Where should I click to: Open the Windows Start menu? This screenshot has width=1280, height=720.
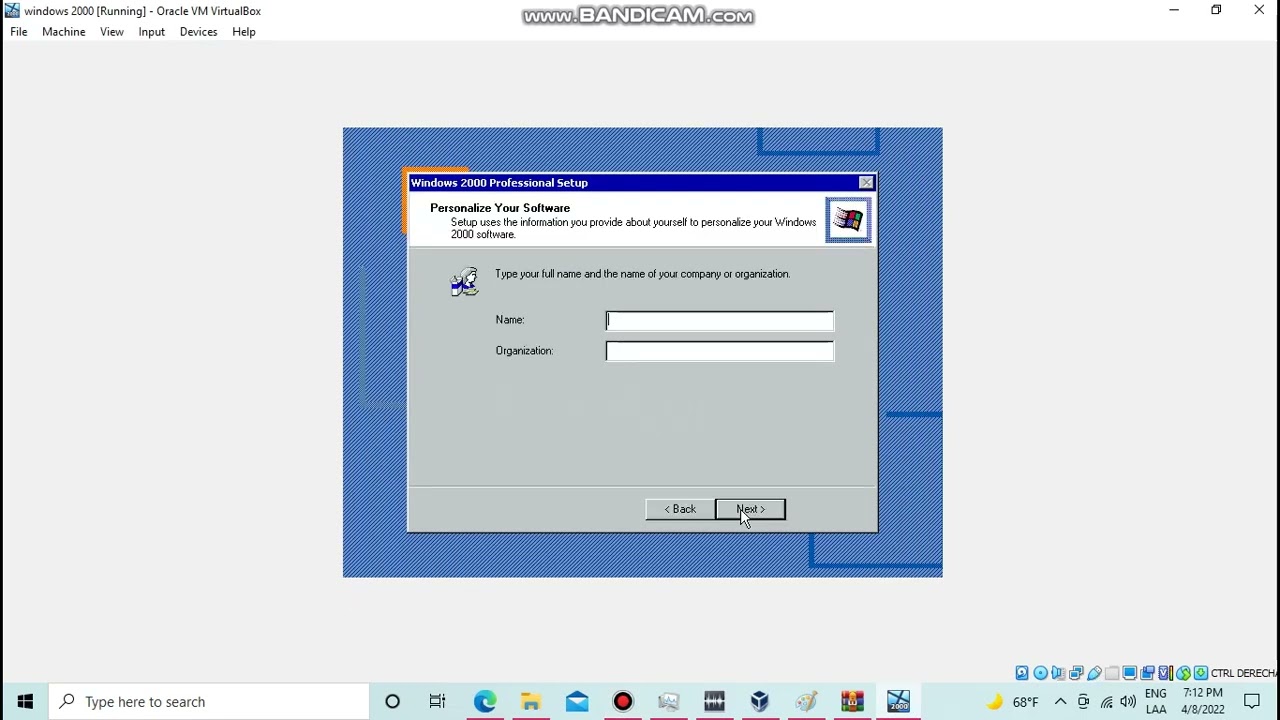pyautogui.click(x=25, y=702)
